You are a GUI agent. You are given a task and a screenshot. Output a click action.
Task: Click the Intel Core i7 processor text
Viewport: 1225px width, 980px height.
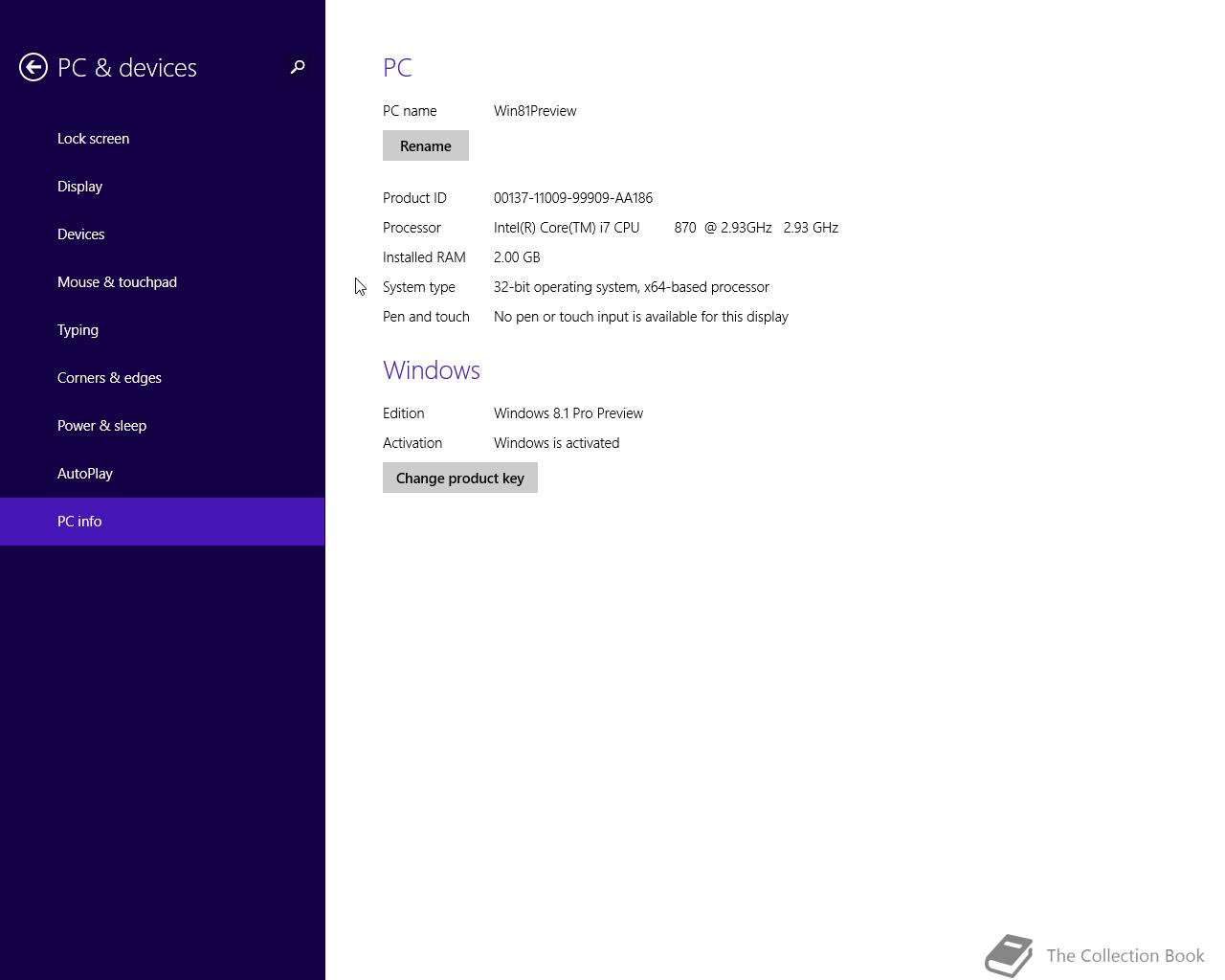[x=666, y=228]
